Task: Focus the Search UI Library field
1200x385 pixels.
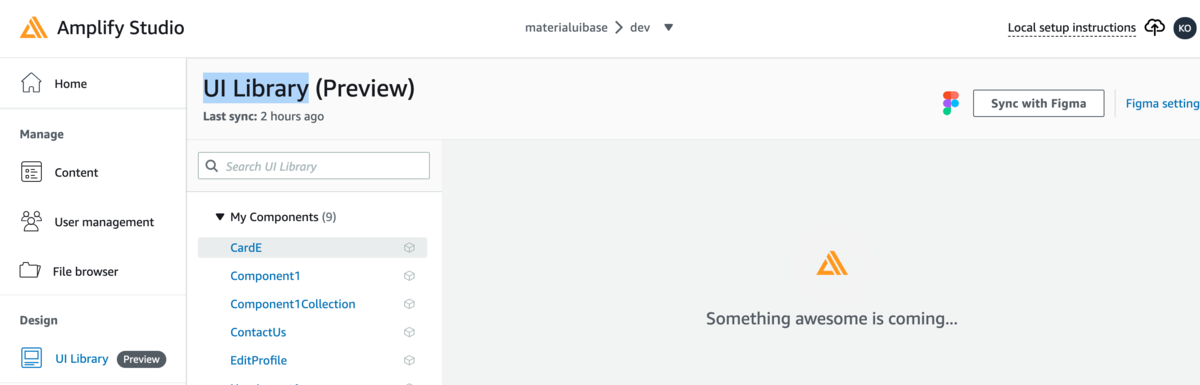Action: coord(314,166)
